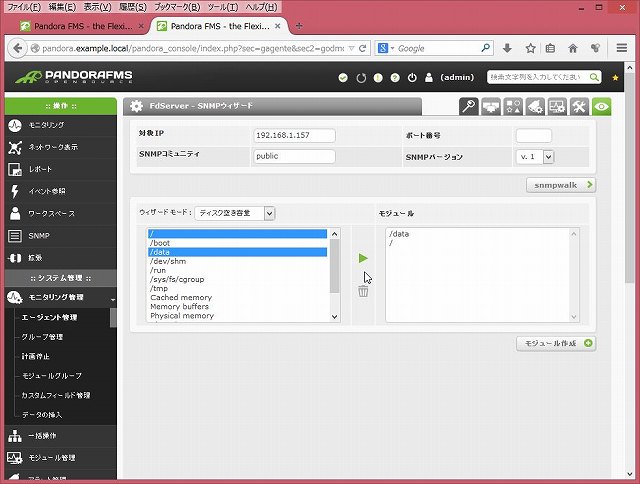Open agent management submenu item
This screenshot has height=484, width=640.
pyautogui.click(x=49, y=317)
